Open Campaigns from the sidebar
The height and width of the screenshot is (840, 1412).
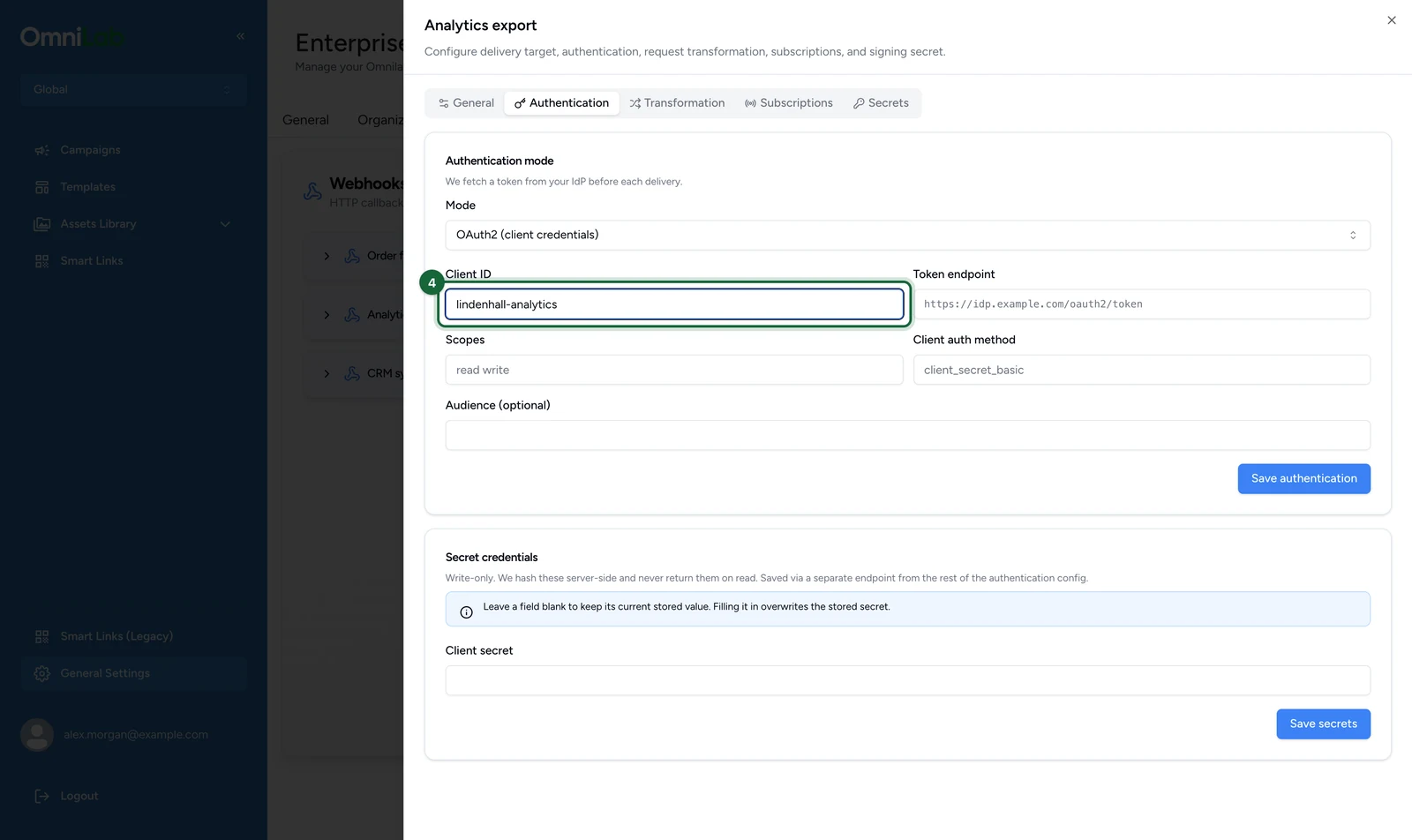90,150
